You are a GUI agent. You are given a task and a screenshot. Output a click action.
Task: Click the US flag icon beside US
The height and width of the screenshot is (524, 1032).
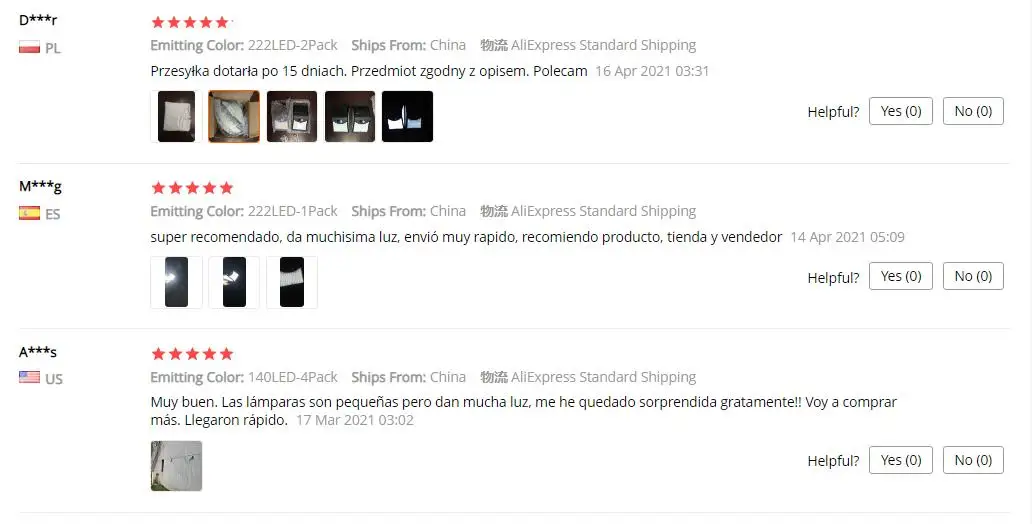tap(30, 377)
